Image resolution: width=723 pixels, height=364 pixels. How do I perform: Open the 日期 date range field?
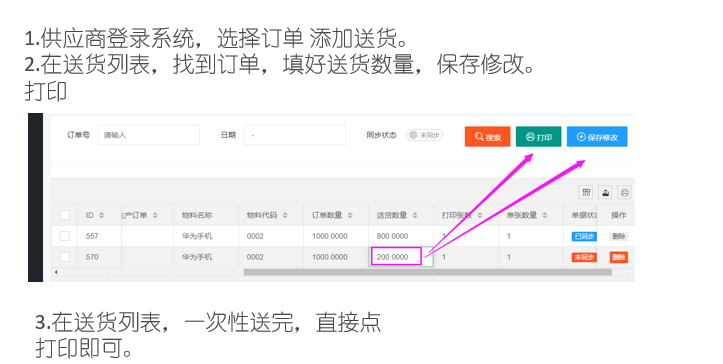tap(295, 135)
